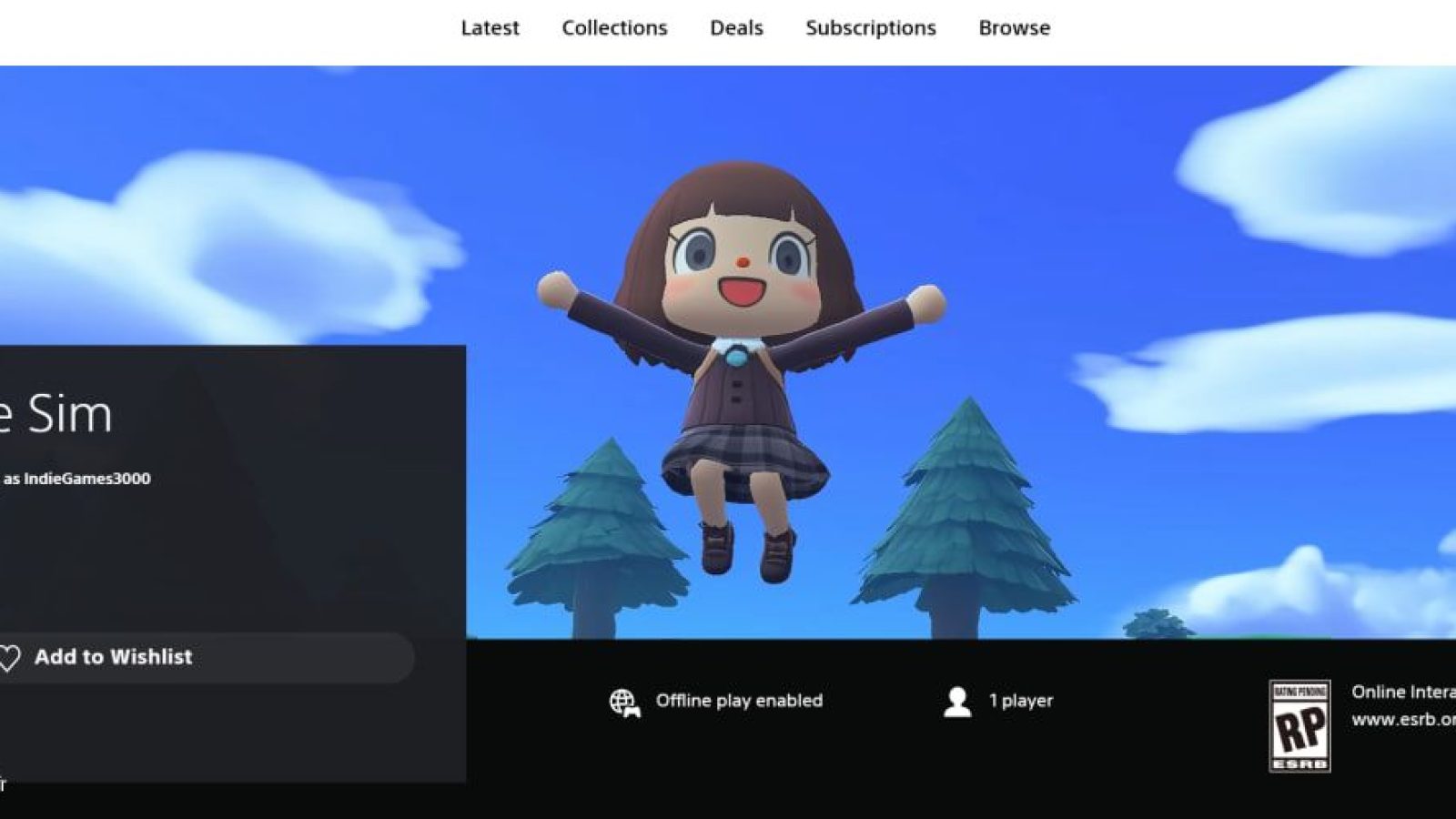This screenshot has width=1456, height=819.
Task: Click the Offline play enabled label
Action: pos(739,701)
